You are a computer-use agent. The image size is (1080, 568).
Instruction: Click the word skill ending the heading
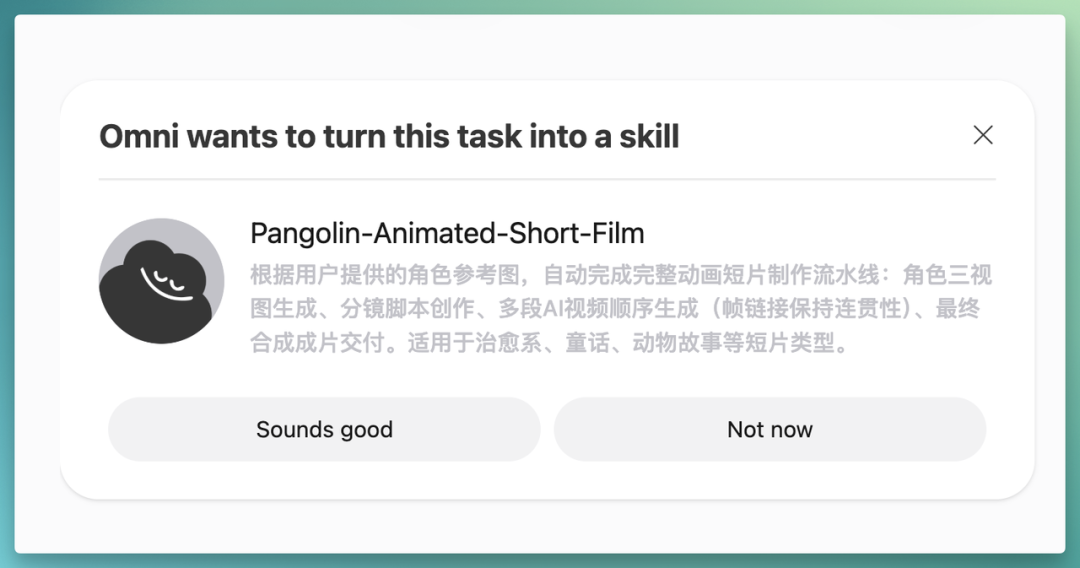650,136
